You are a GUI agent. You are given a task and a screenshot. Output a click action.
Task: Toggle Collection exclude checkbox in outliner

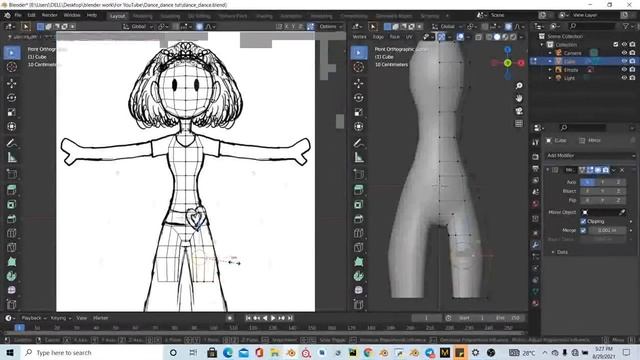[616, 44]
